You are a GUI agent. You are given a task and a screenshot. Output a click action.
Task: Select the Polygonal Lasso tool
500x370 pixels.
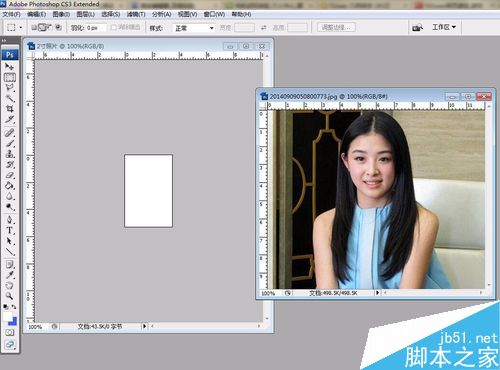9,88
